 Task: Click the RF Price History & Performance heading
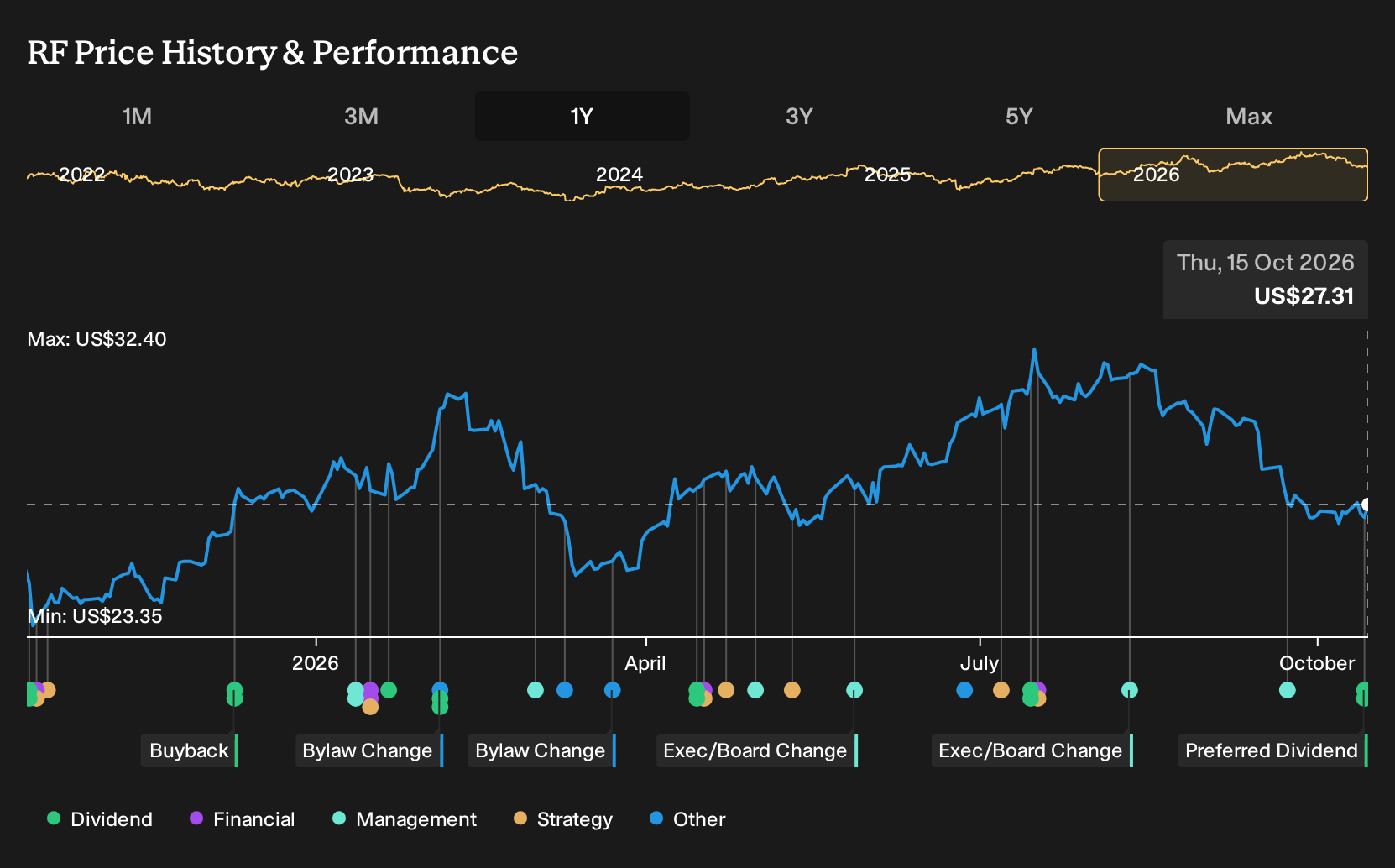click(x=273, y=52)
